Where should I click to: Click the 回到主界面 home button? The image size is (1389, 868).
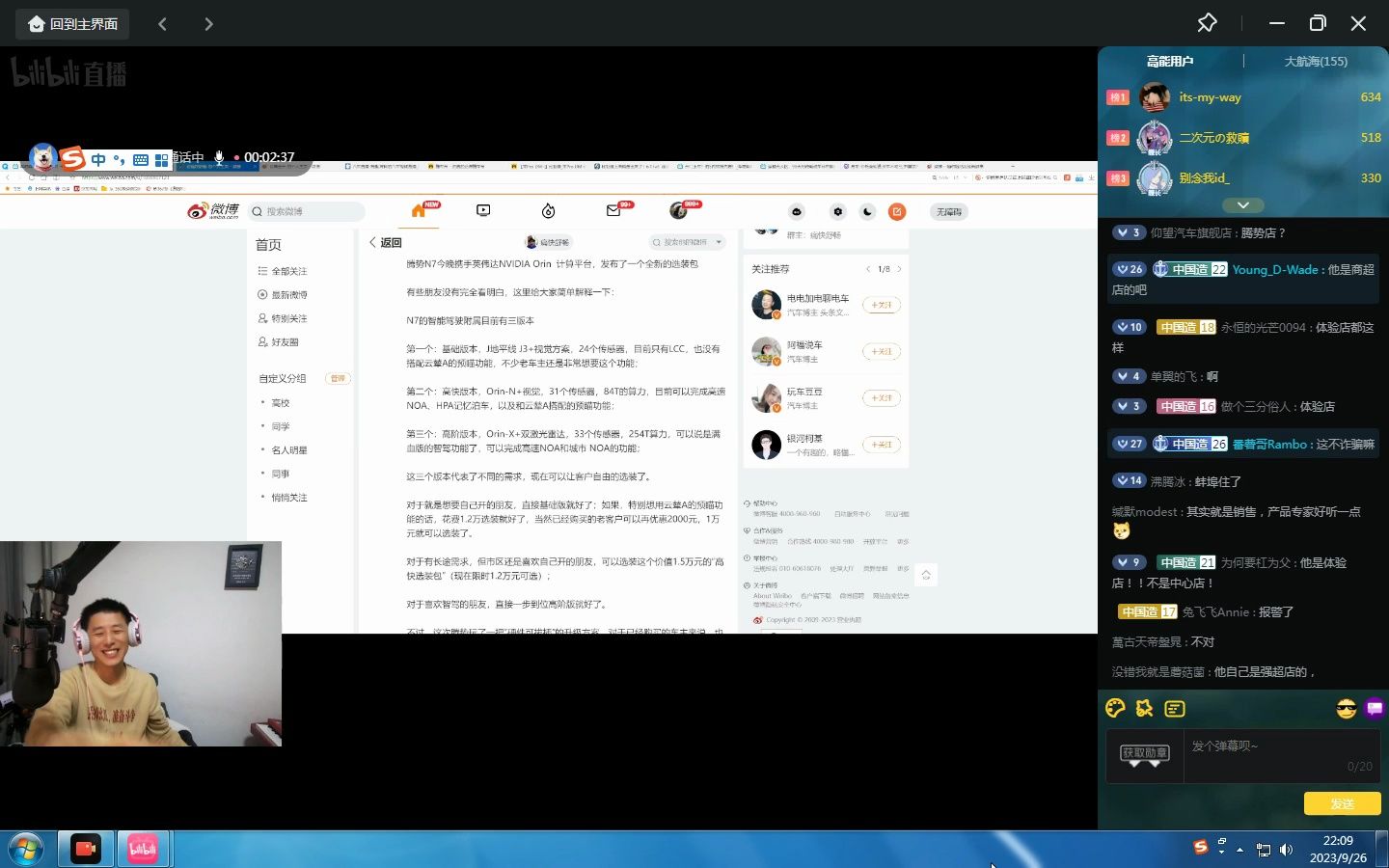(72, 24)
